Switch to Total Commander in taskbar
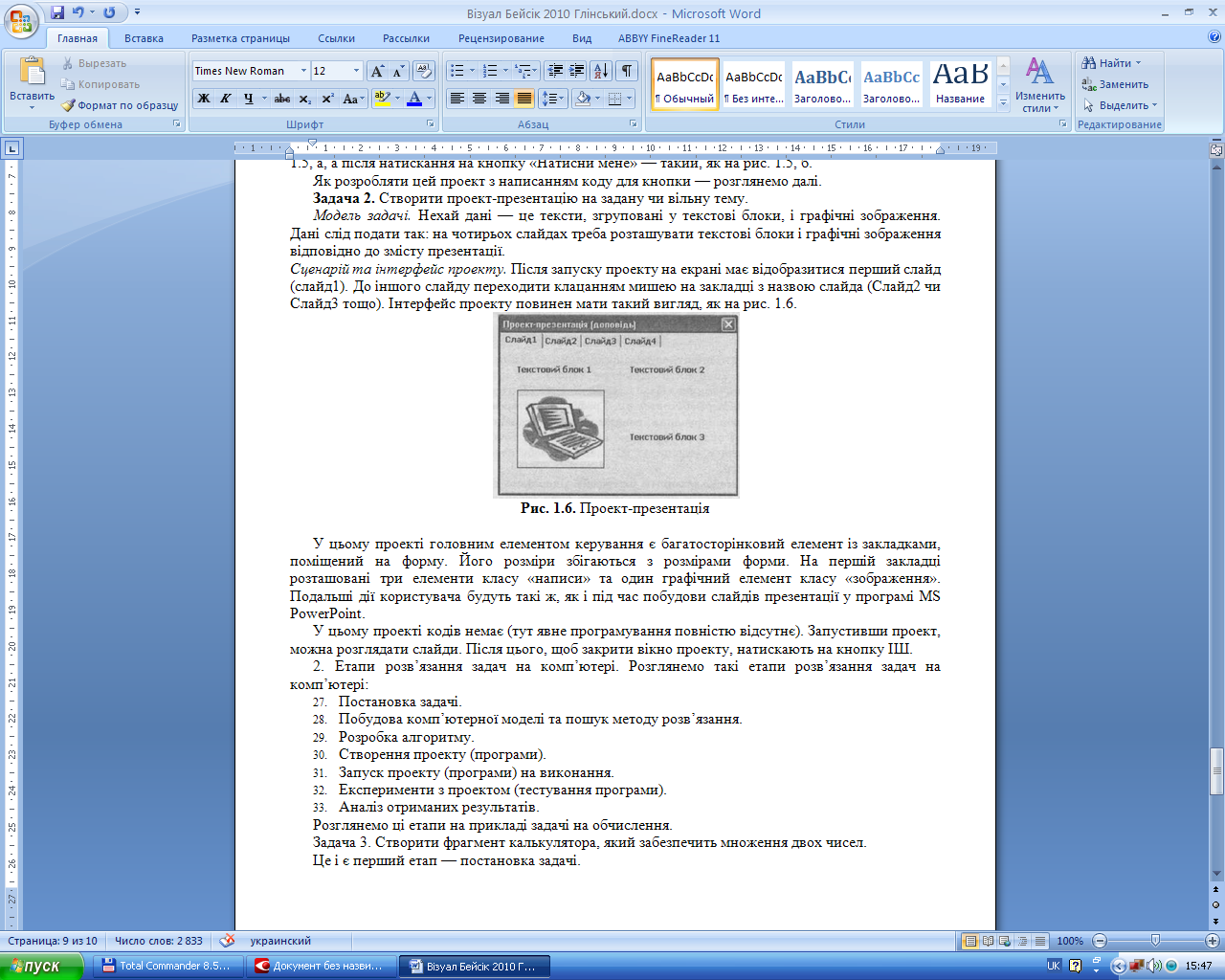1225x980 pixels. pyautogui.click(x=167, y=966)
